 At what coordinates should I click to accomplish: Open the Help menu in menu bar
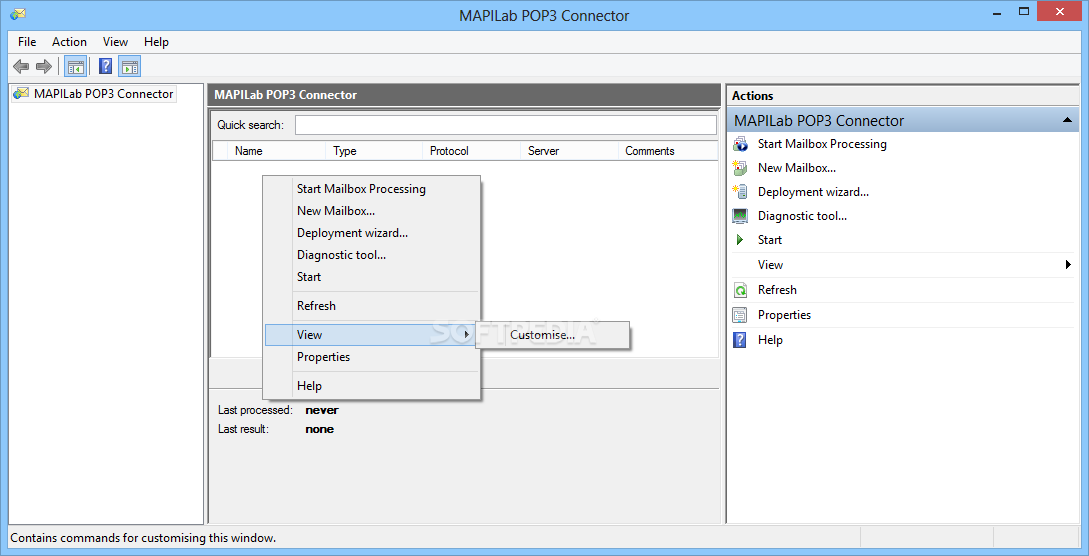(x=156, y=42)
